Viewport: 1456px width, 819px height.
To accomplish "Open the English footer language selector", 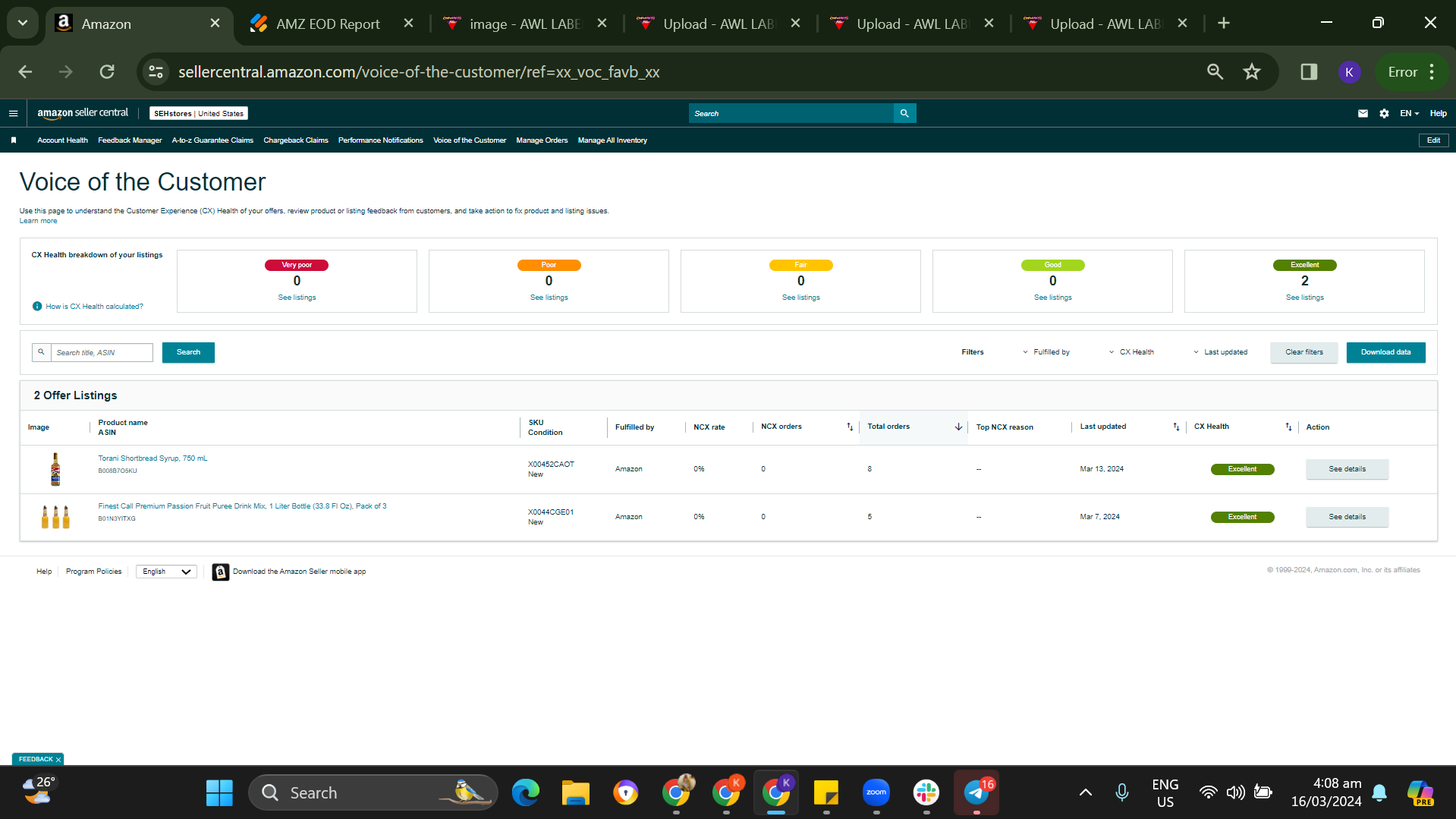I will point(166,572).
